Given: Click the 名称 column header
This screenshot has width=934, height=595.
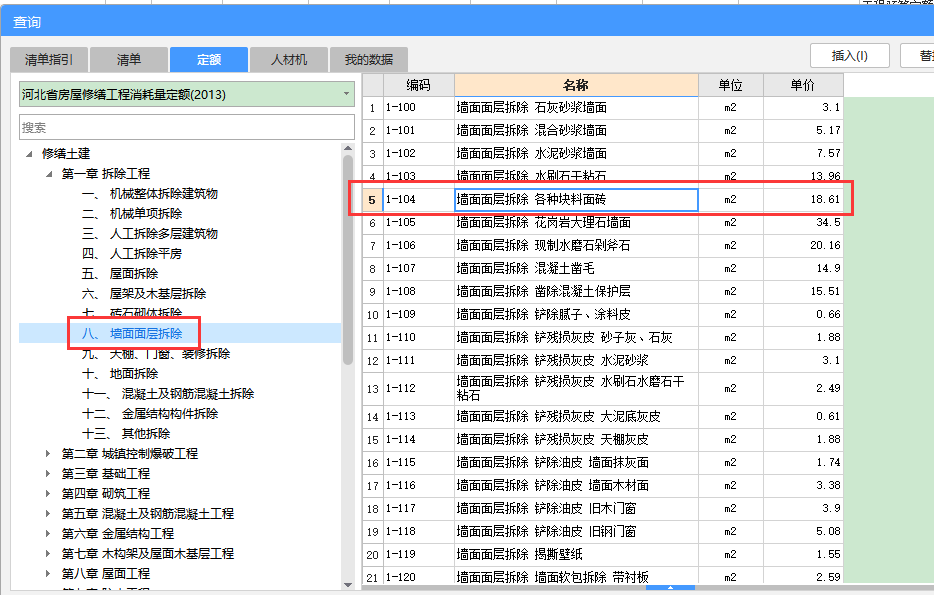Looking at the screenshot, I should 576,85.
